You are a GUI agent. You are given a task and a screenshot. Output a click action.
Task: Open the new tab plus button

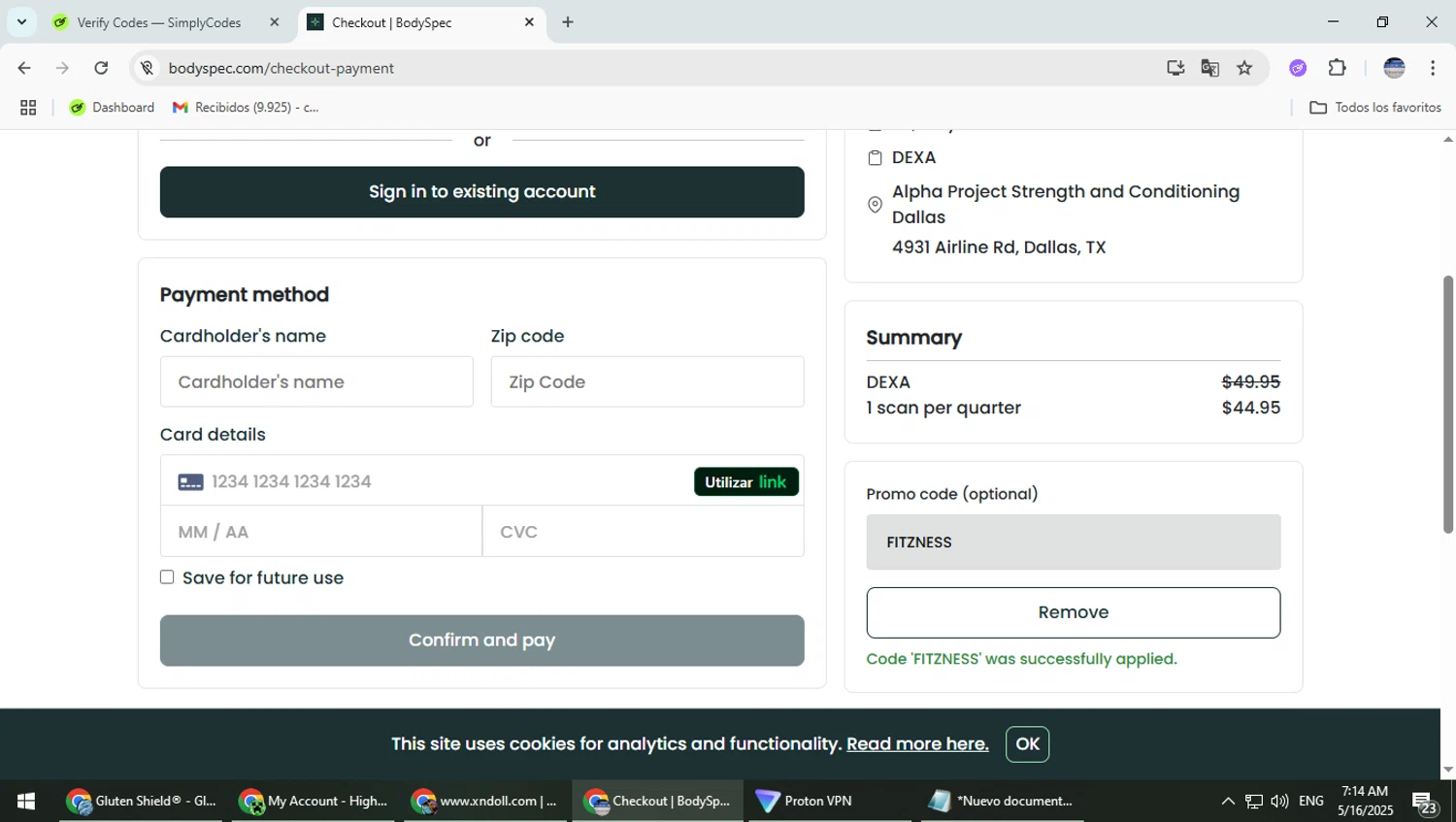point(568,22)
